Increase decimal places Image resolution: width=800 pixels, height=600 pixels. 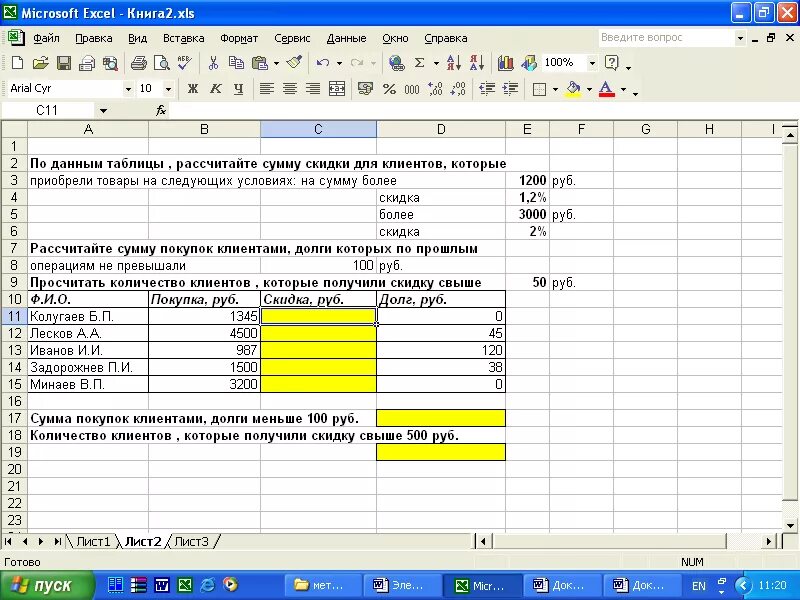[435, 89]
